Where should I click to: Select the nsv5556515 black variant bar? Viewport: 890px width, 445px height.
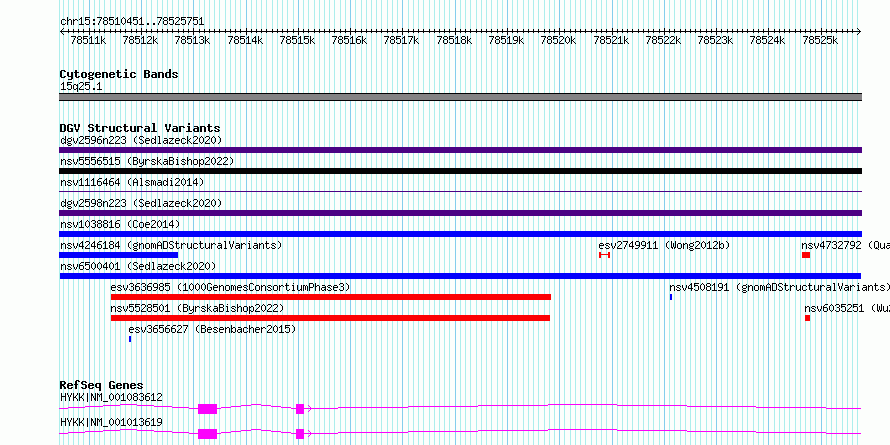[x=460, y=171]
